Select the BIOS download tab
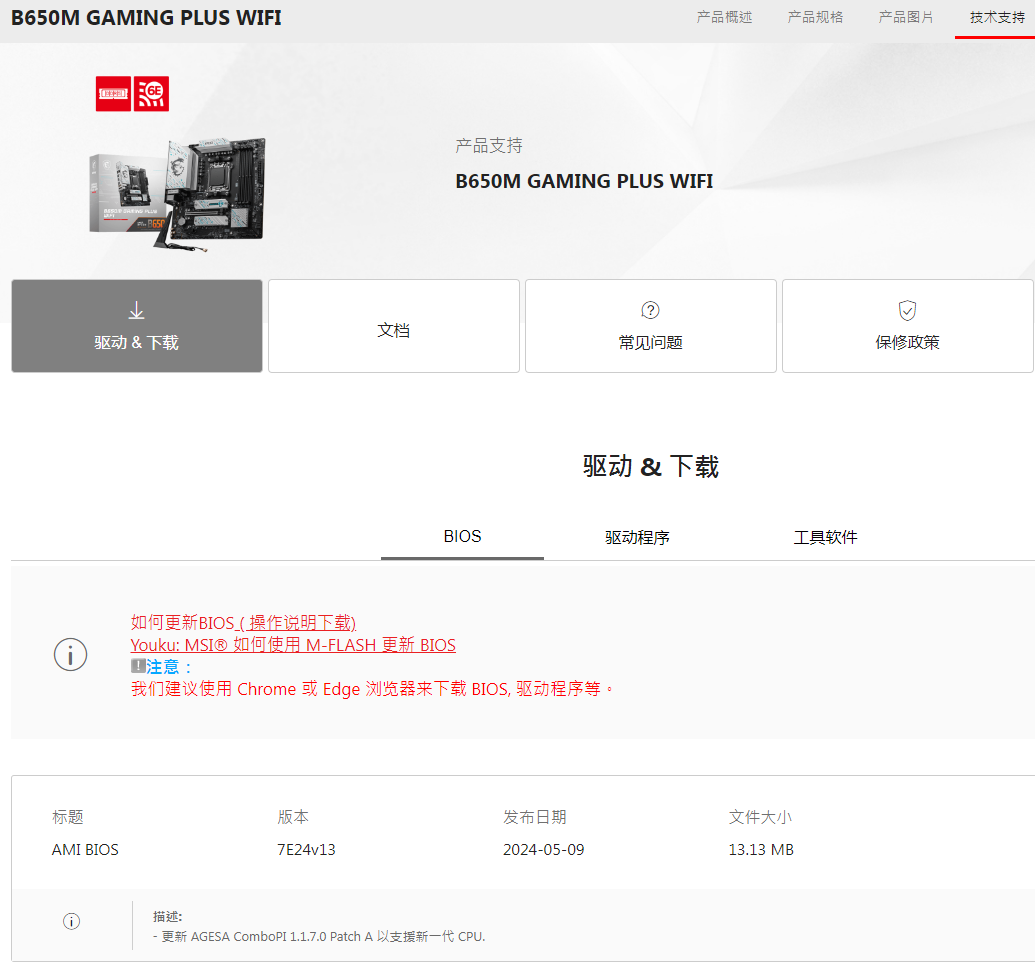1035x962 pixels. pos(462,537)
